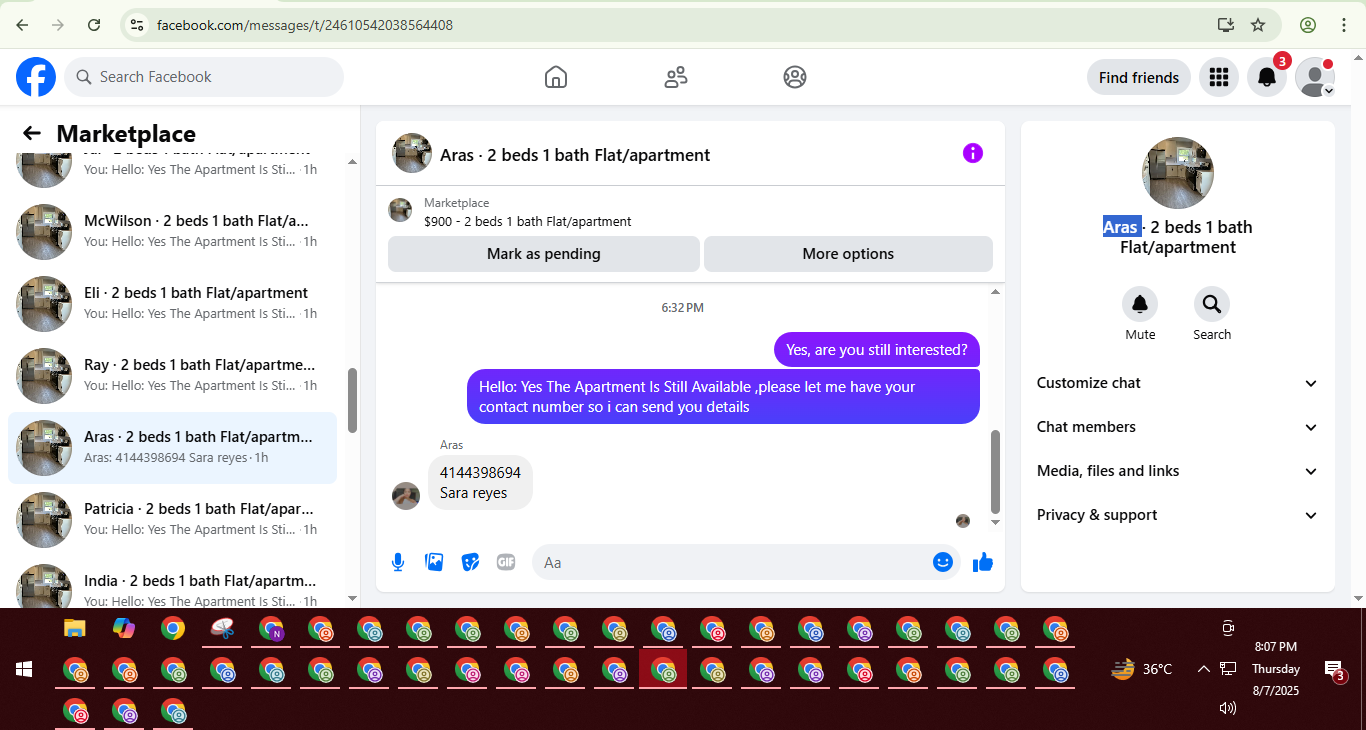Image resolution: width=1366 pixels, height=730 pixels.
Task: Click the Search Facebook field
Action: coord(204,77)
